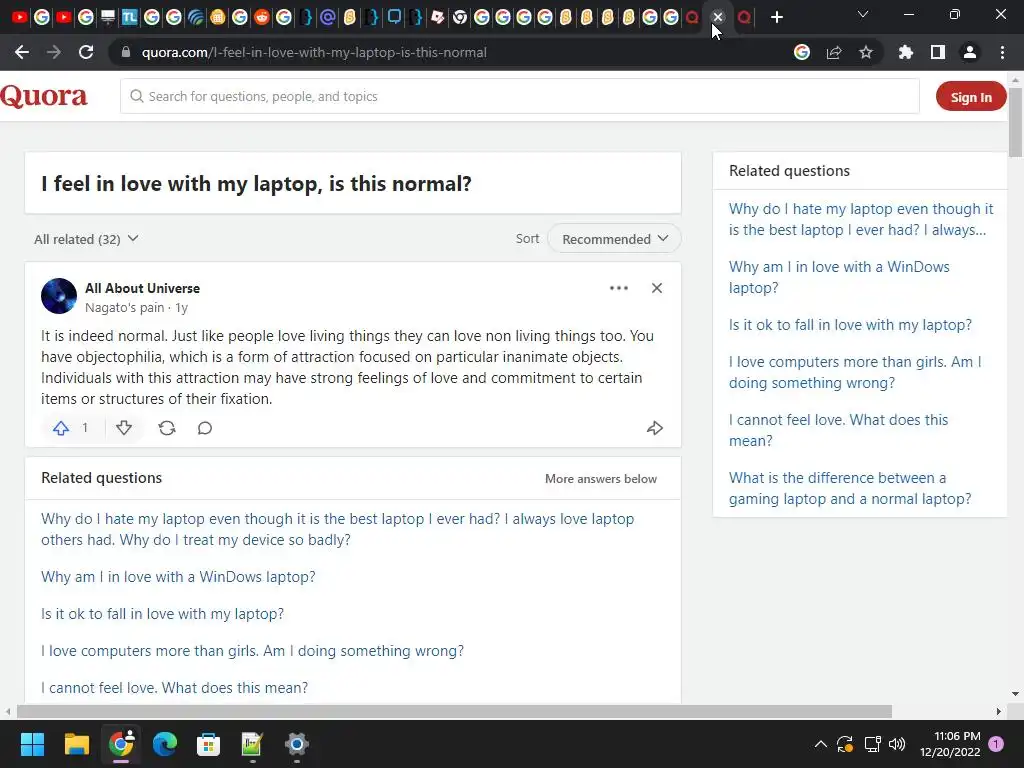
Task: Open Microsoft Edge from the taskbar
Action: pos(165,744)
